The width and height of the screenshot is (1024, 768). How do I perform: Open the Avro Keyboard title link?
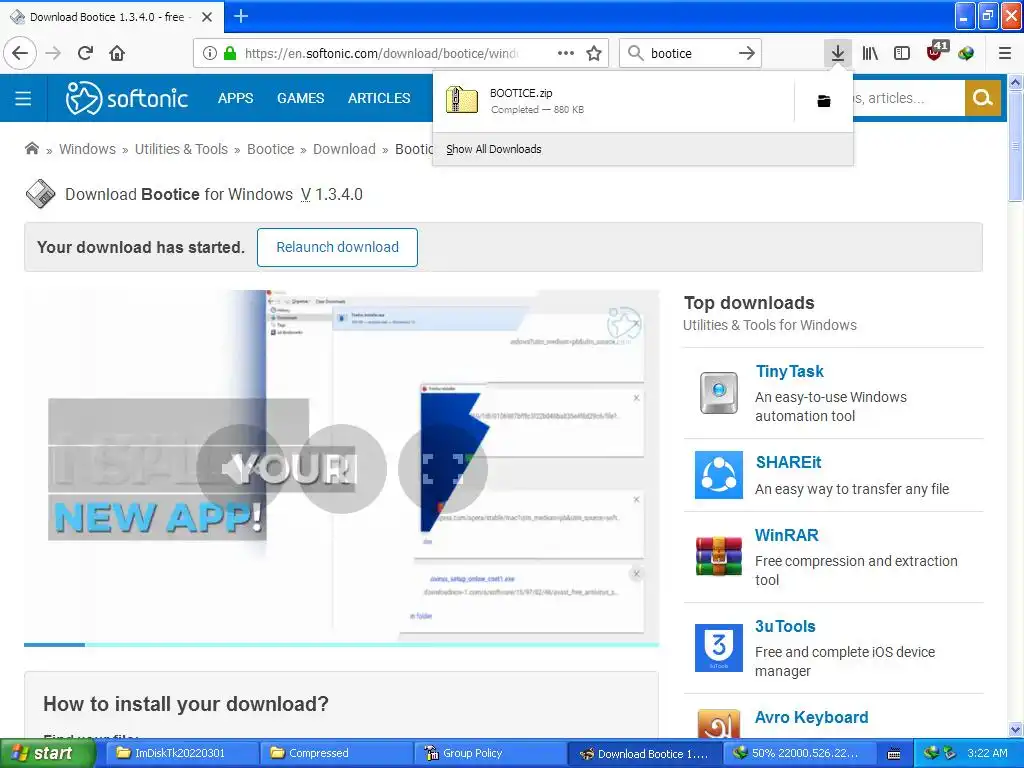tap(811, 717)
